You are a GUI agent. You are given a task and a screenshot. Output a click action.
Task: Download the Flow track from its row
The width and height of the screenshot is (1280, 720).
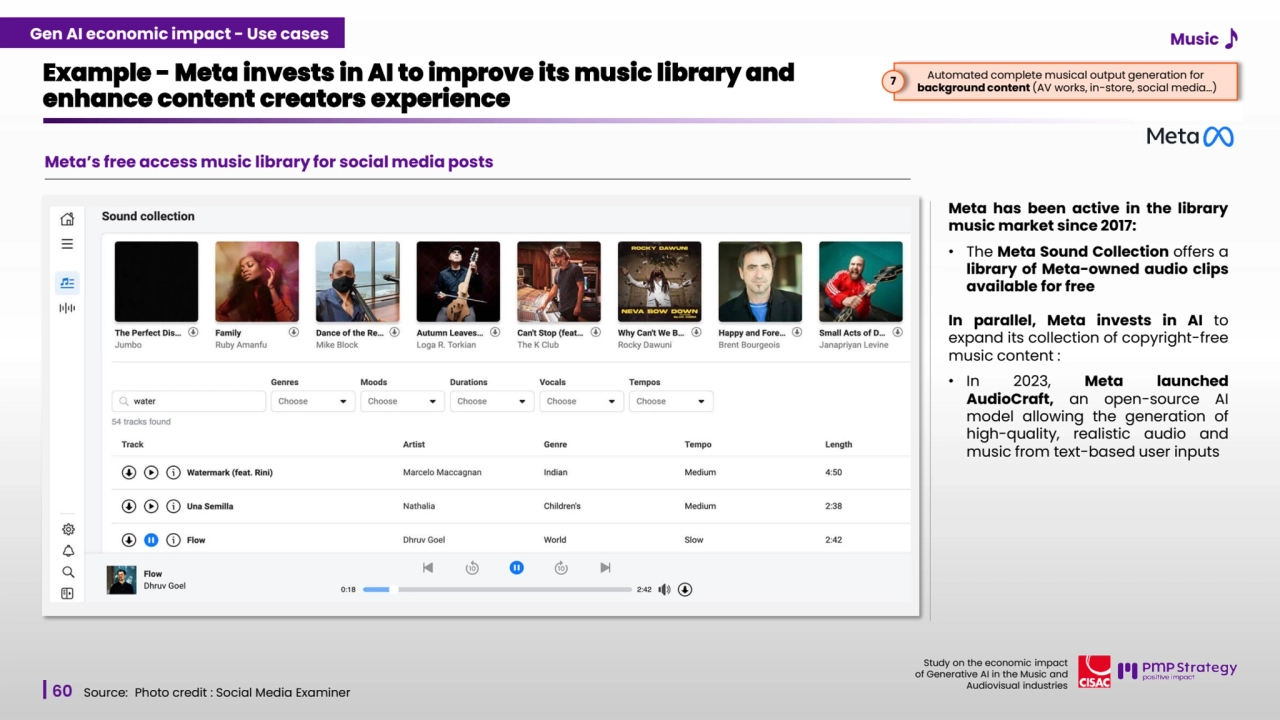129,540
